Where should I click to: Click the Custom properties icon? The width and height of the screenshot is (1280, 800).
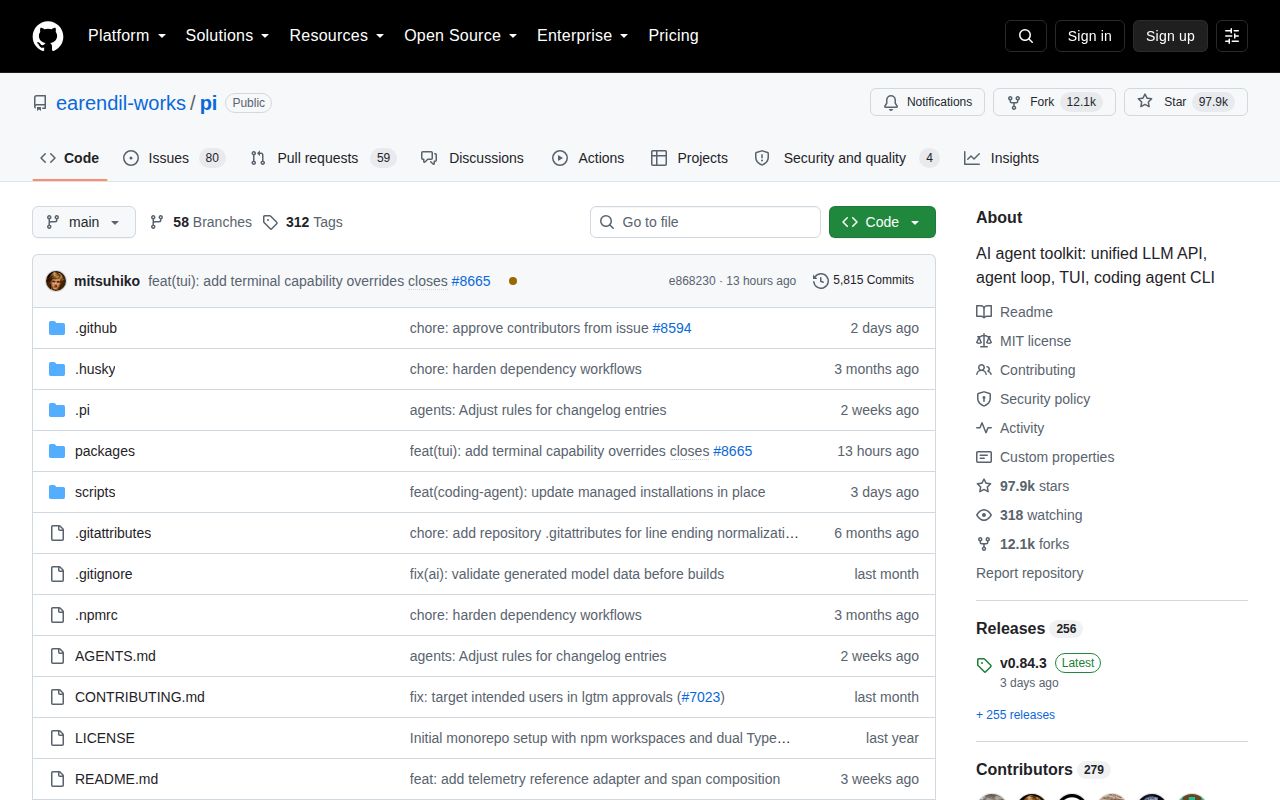(984, 457)
